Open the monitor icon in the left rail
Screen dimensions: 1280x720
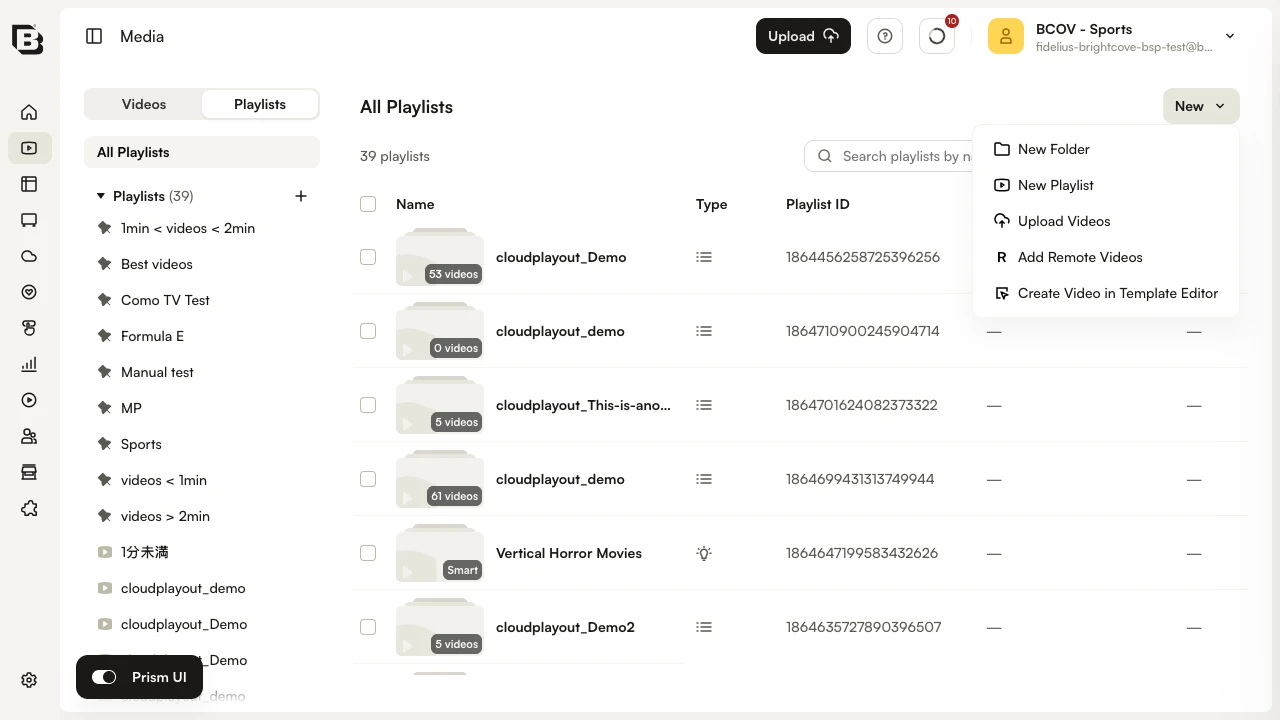pos(29,220)
